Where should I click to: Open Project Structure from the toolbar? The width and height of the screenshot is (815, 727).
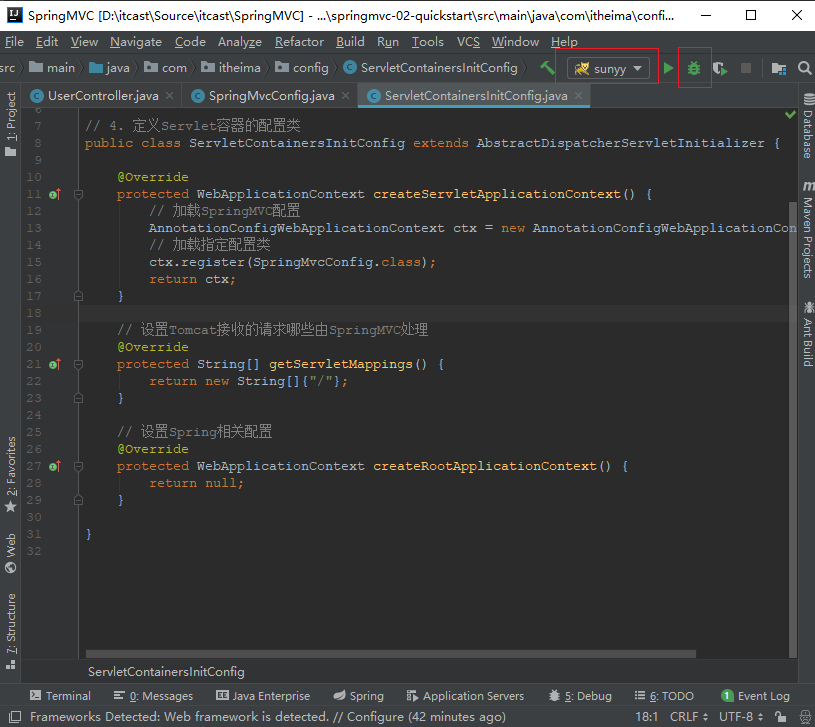(x=779, y=68)
